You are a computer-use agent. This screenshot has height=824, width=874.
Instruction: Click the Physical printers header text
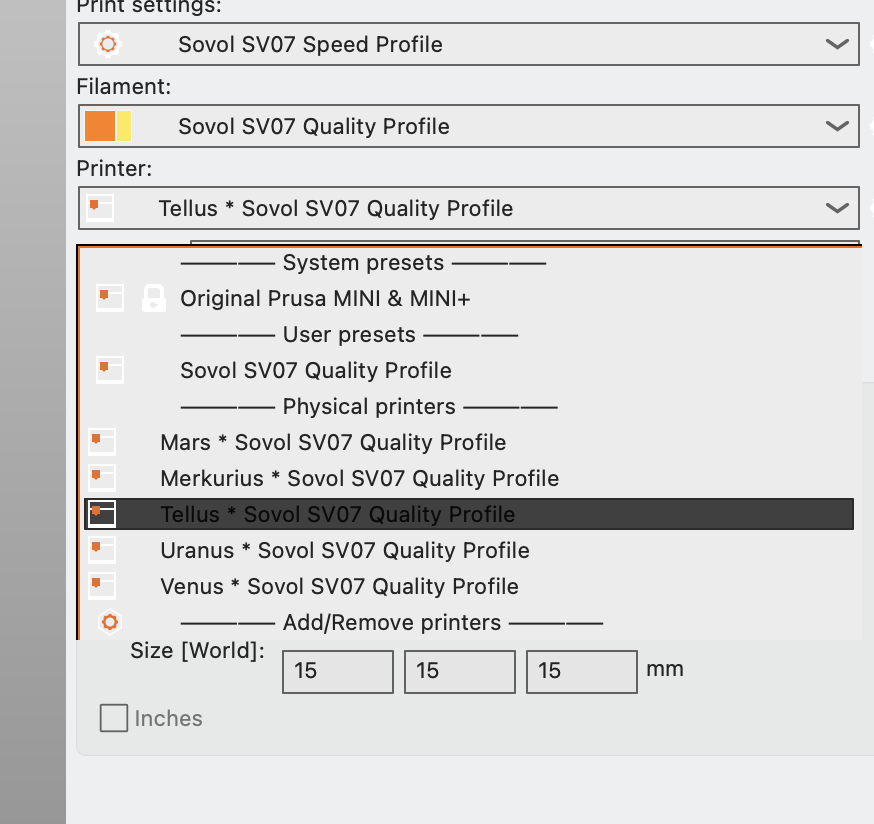pos(369,406)
